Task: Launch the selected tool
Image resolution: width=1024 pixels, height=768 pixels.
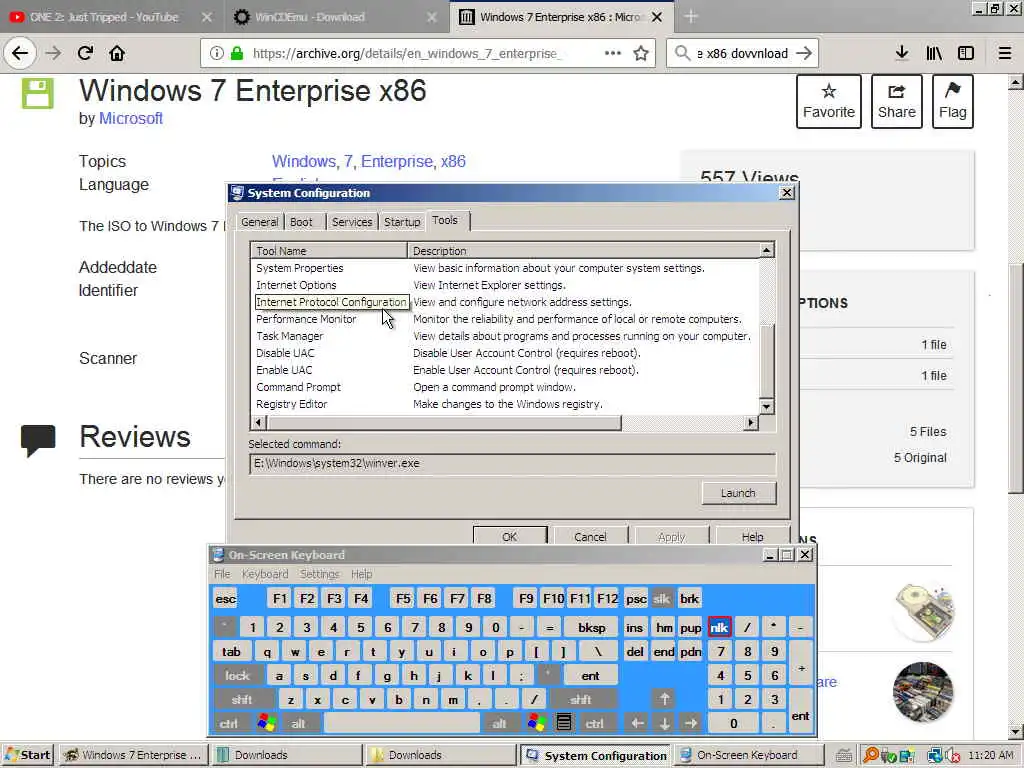Action: pyautogui.click(x=739, y=493)
